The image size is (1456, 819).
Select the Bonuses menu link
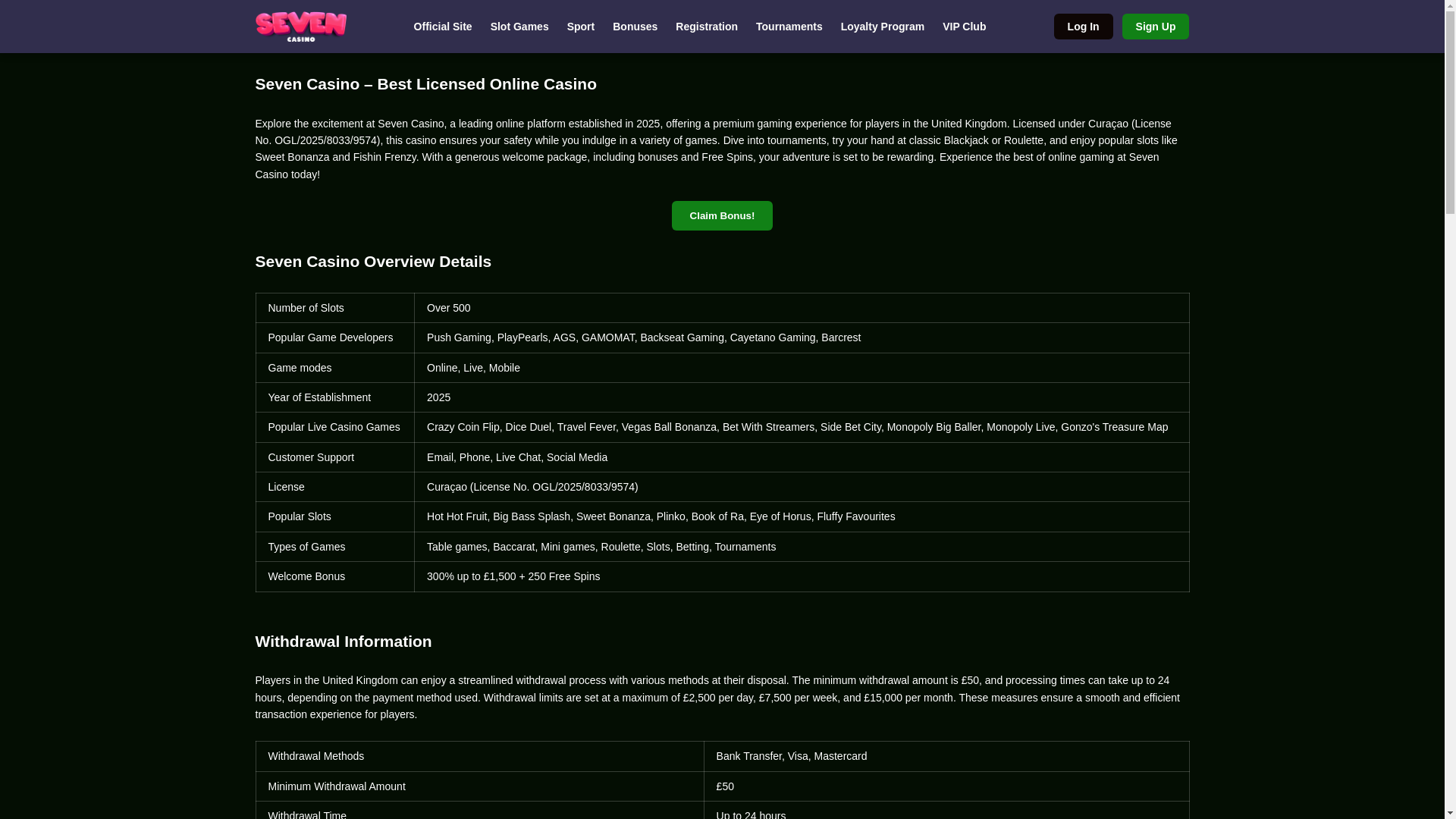(x=635, y=27)
